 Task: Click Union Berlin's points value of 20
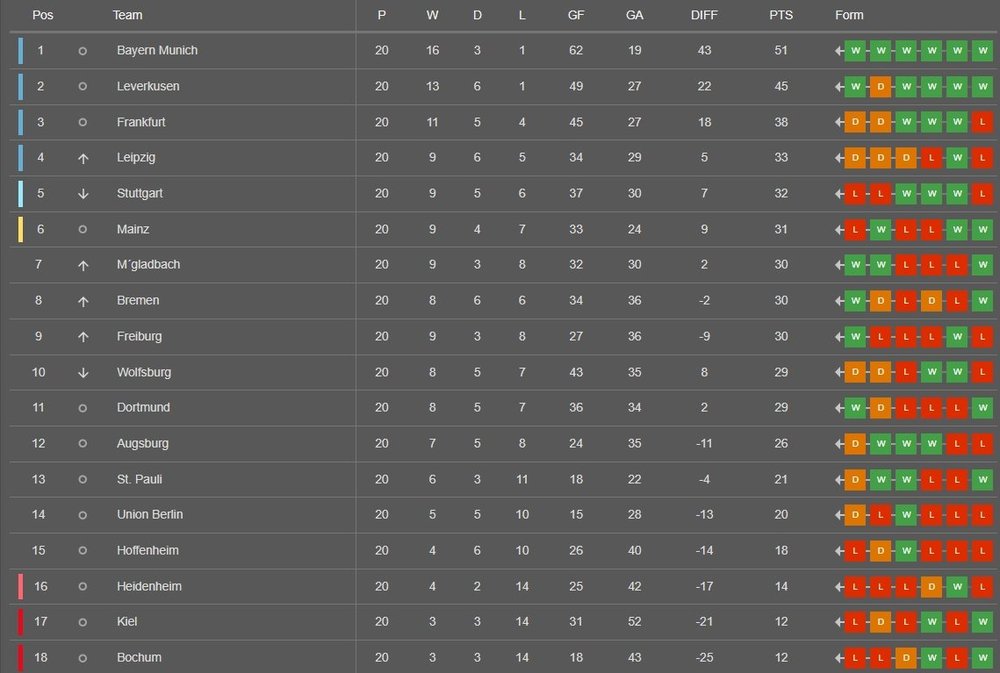point(781,515)
